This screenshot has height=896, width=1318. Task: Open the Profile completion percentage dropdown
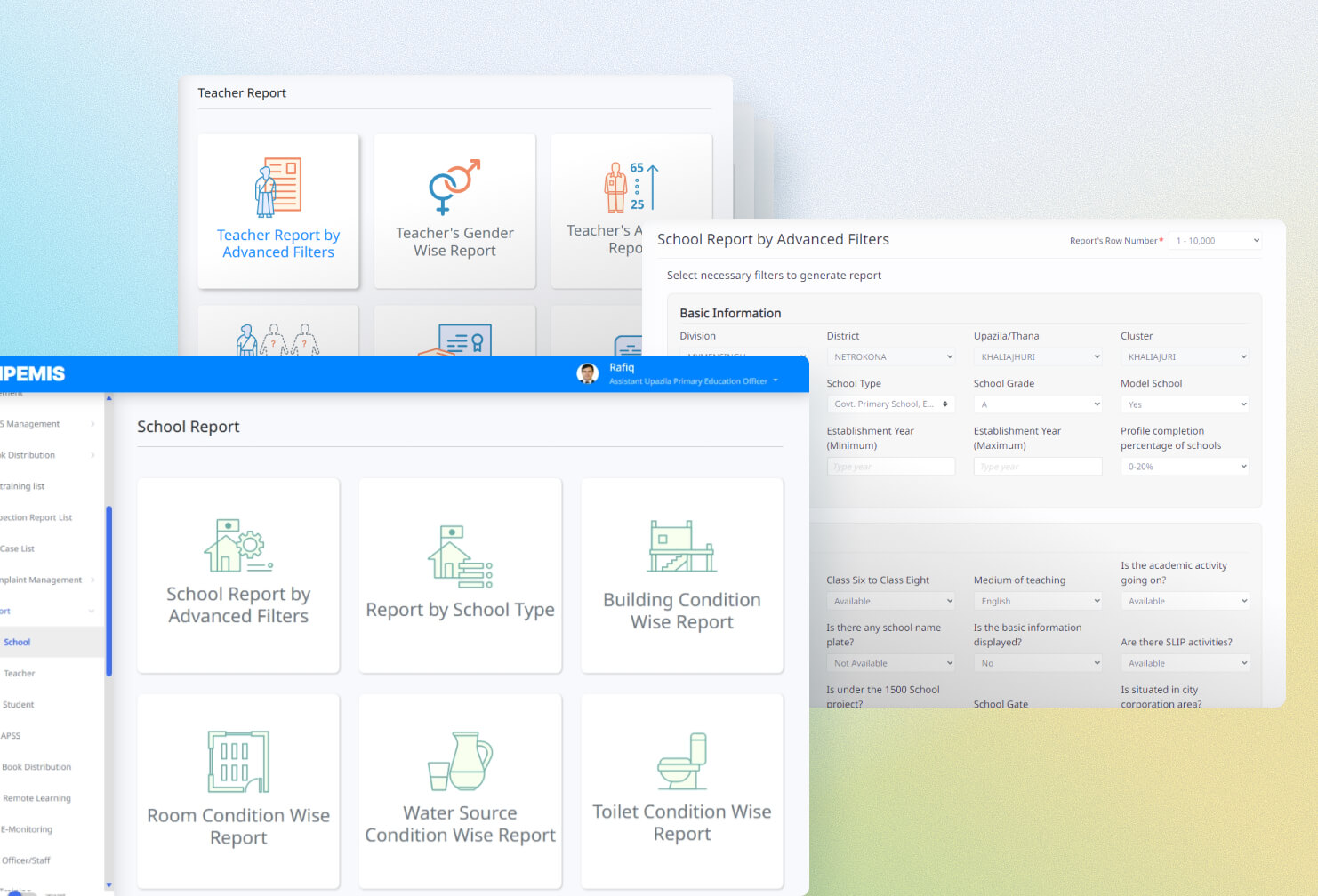pyautogui.click(x=1184, y=467)
